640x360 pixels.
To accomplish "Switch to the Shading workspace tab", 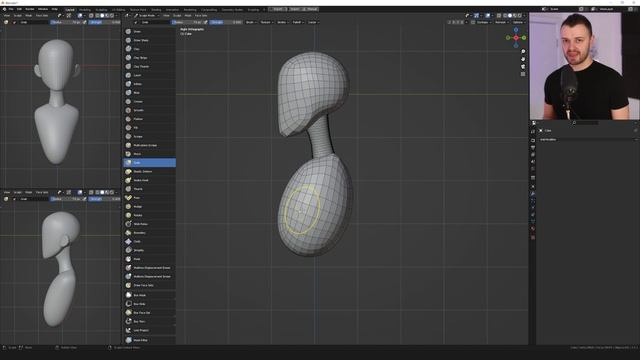I will (156, 9).
